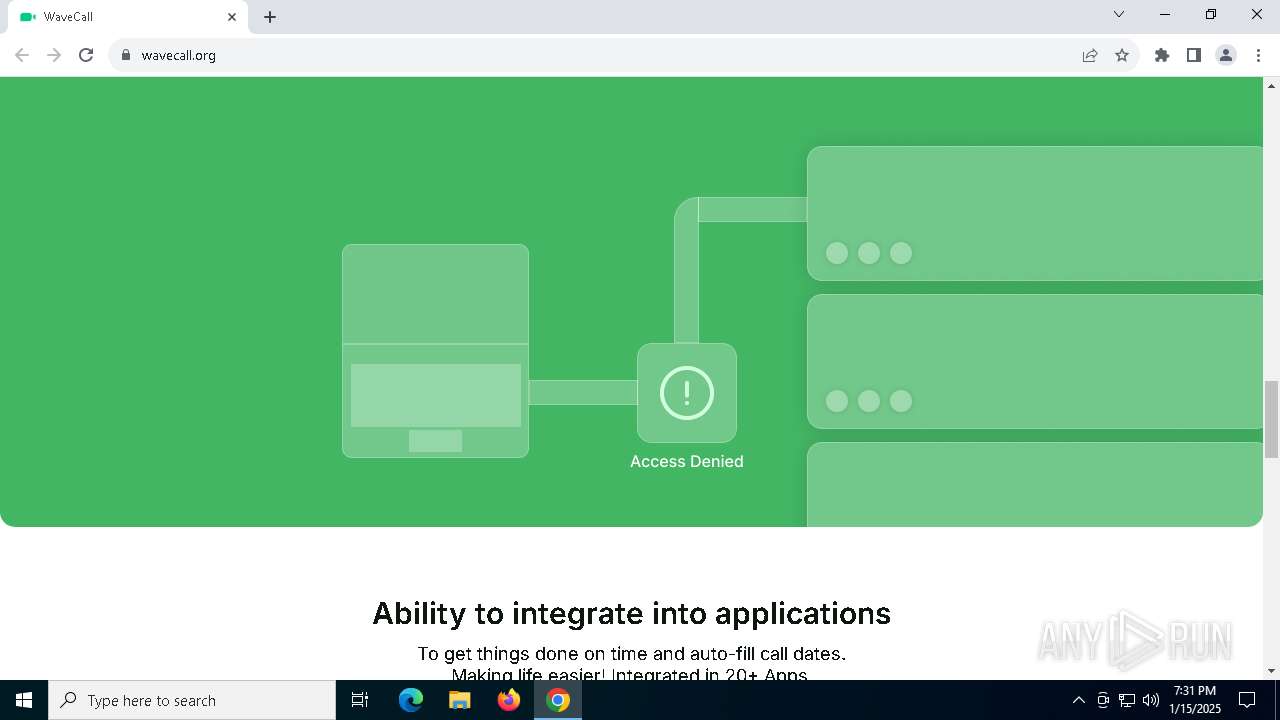The image size is (1280, 720).
Task: Toggle the browser side panel
Action: coord(1194,55)
